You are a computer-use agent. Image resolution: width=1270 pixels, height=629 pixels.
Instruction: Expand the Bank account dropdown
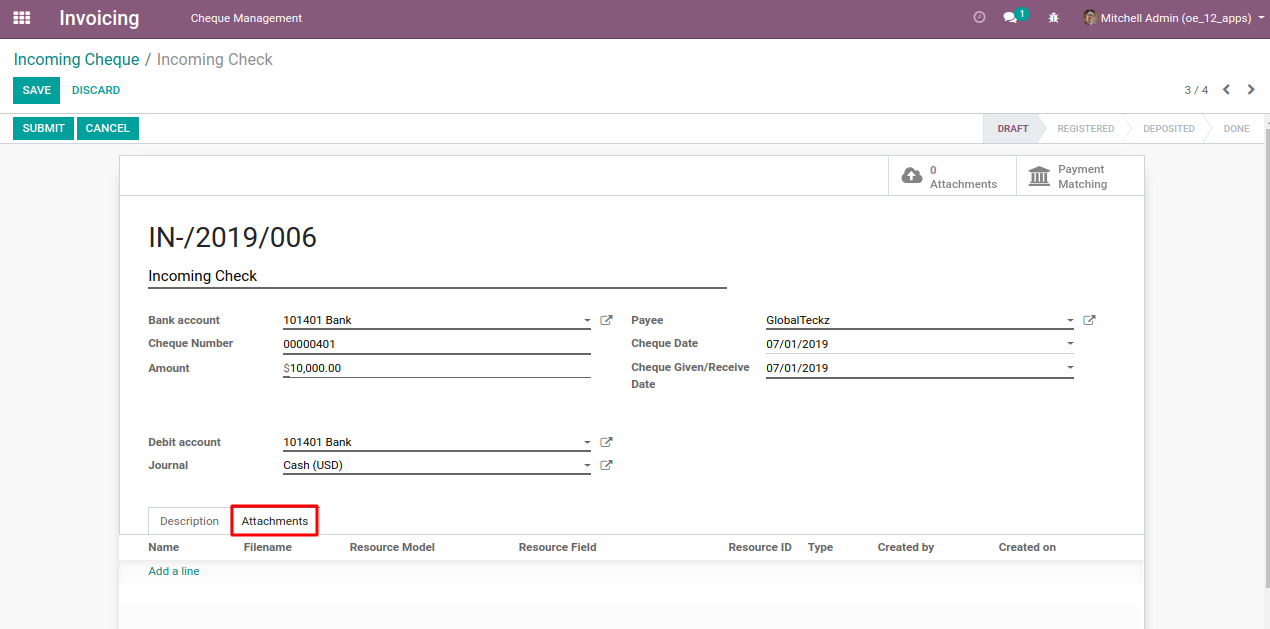pos(587,321)
